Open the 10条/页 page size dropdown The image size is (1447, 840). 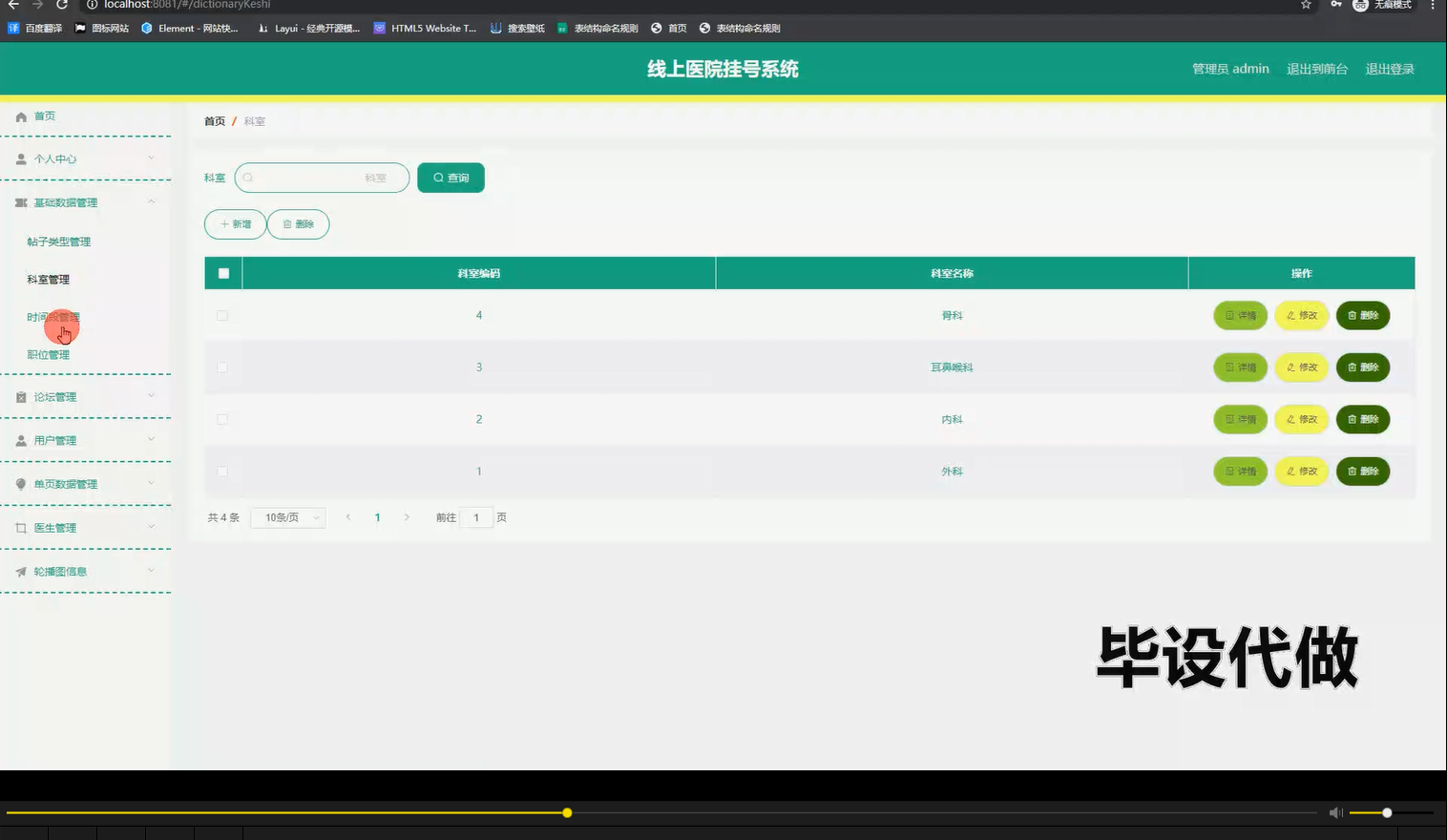coord(288,517)
